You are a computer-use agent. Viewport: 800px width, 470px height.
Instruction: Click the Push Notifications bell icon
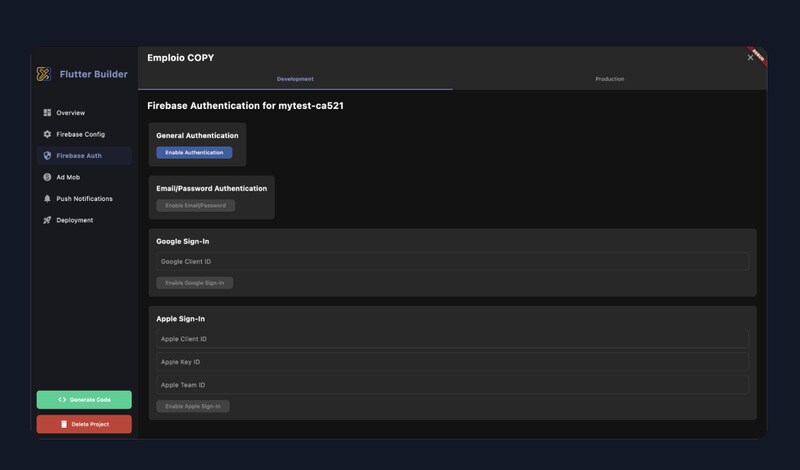click(x=47, y=199)
